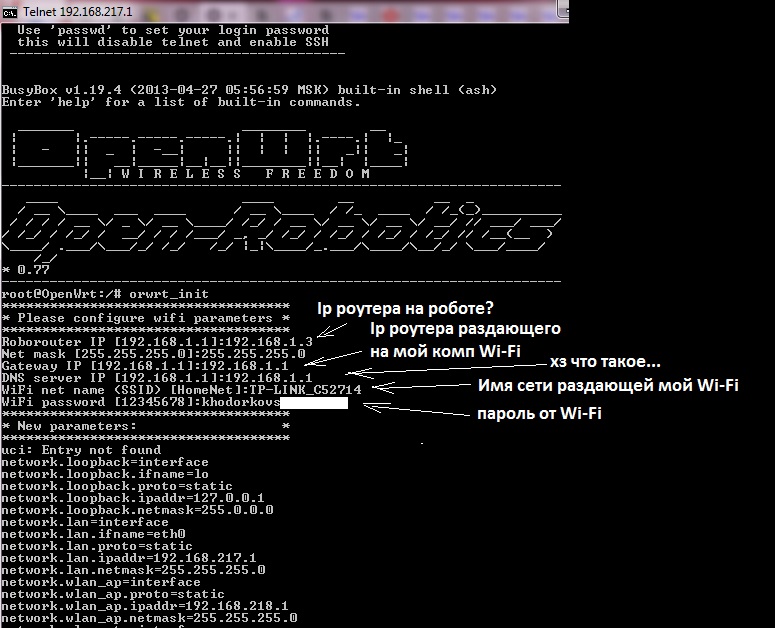Click the 'W I R E L E S S F R E E D O M' text
The image size is (775, 628).
point(246,174)
